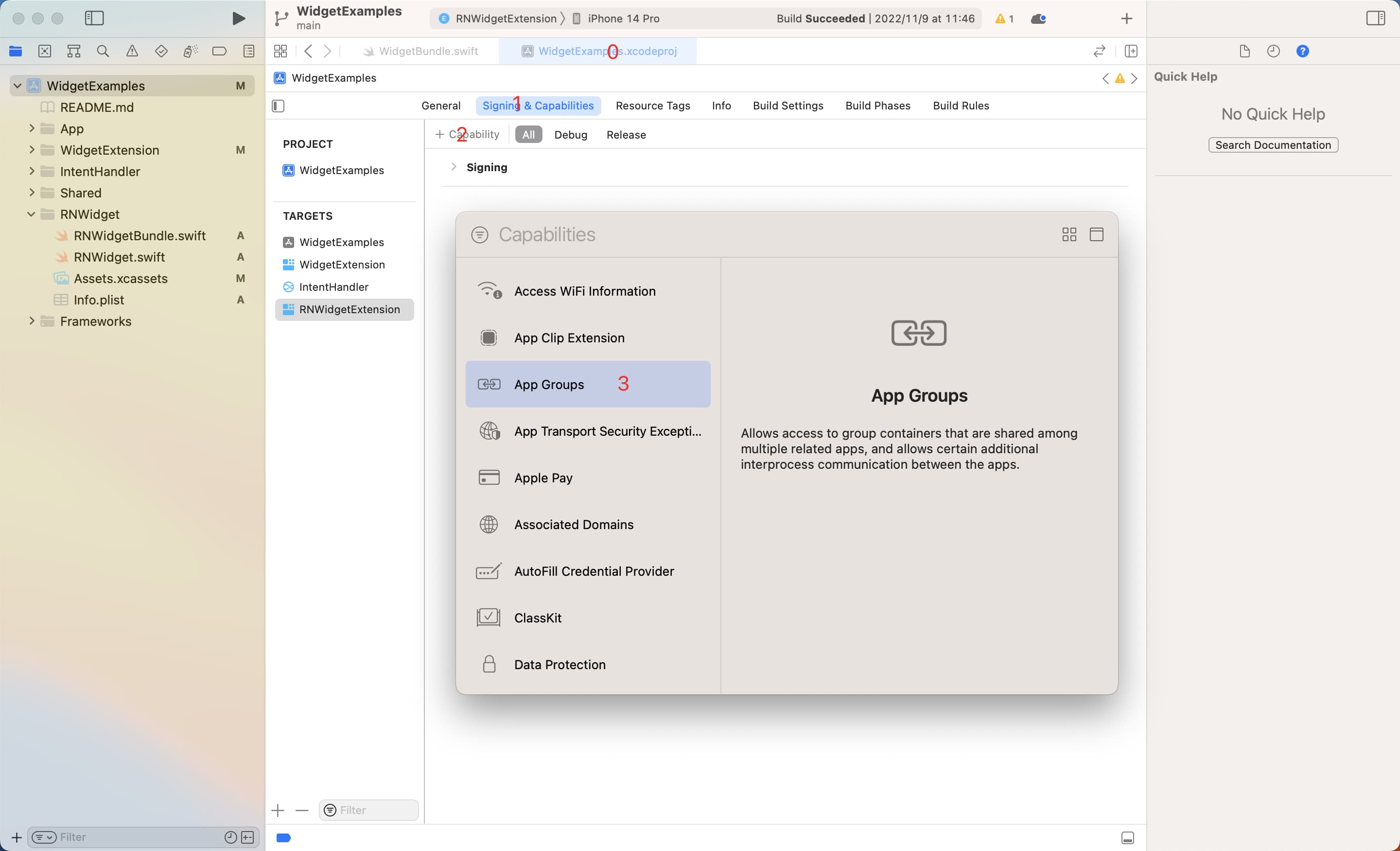Select the Access WiFi Information capability
The image size is (1400, 851).
(588, 291)
